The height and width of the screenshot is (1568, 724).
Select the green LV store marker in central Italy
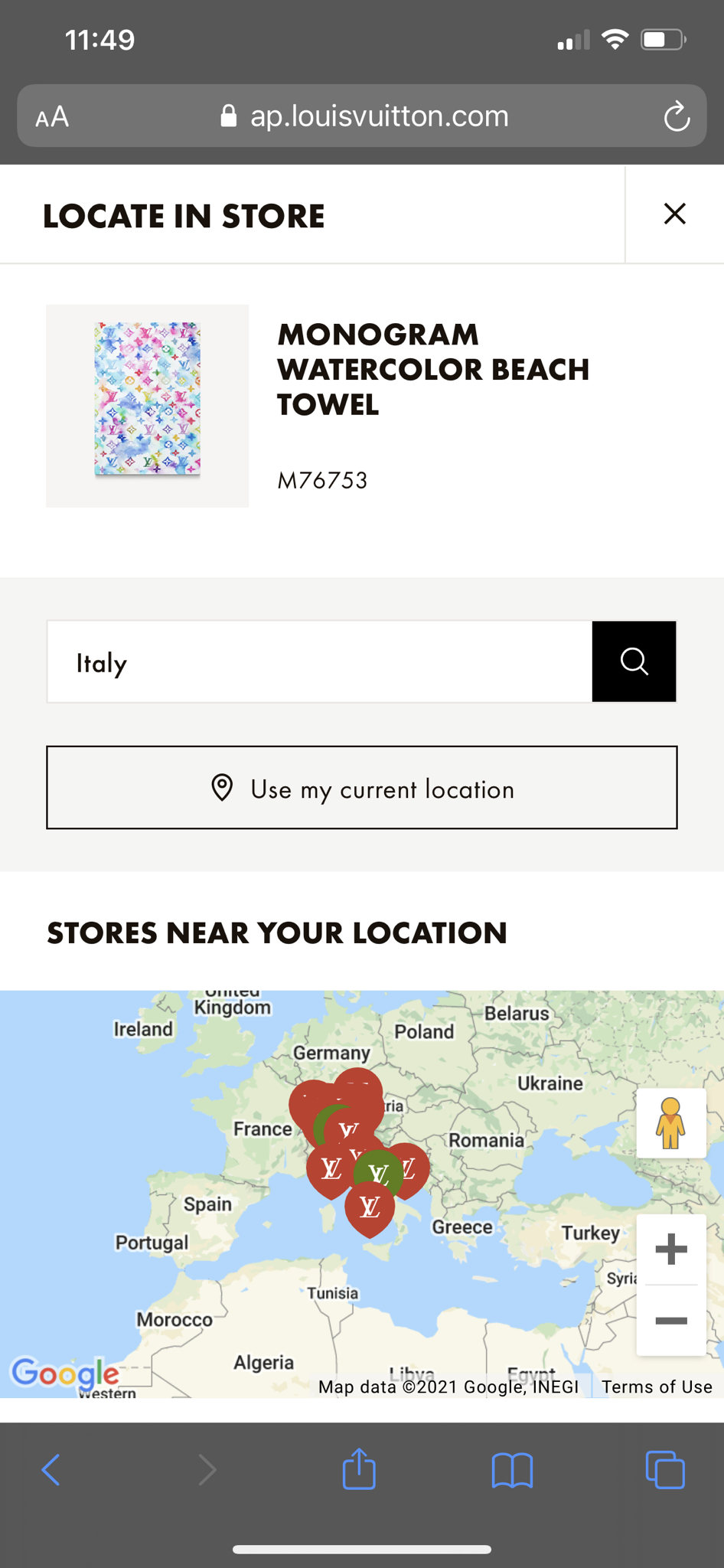click(377, 1172)
